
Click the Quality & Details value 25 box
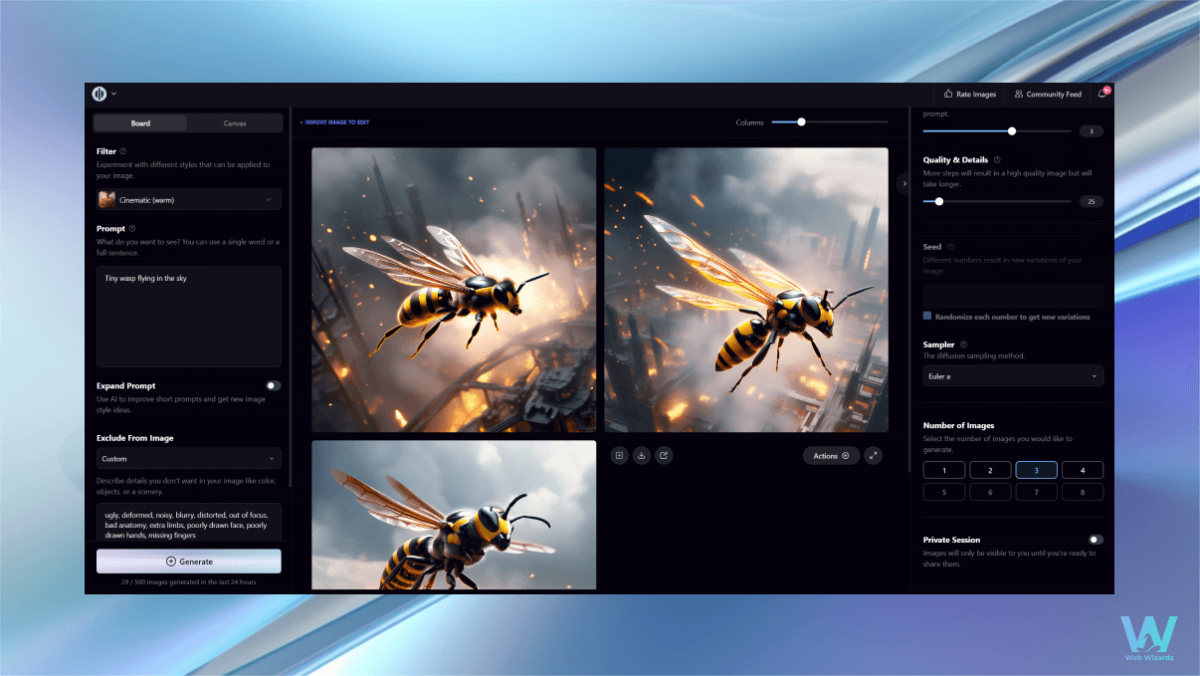(1091, 201)
